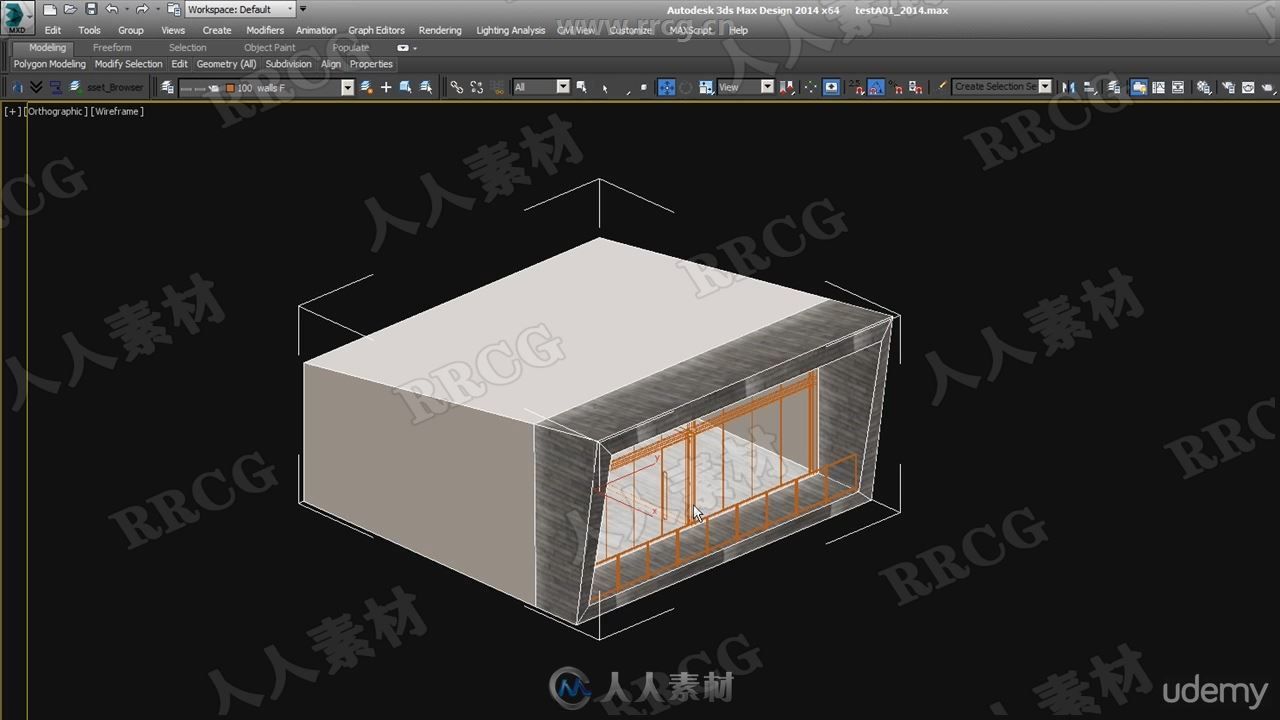The height and width of the screenshot is (720, 1280).
Task: Click the [Orthographic] viewport label
Action: pyautogui.click(x=56, y=112)
